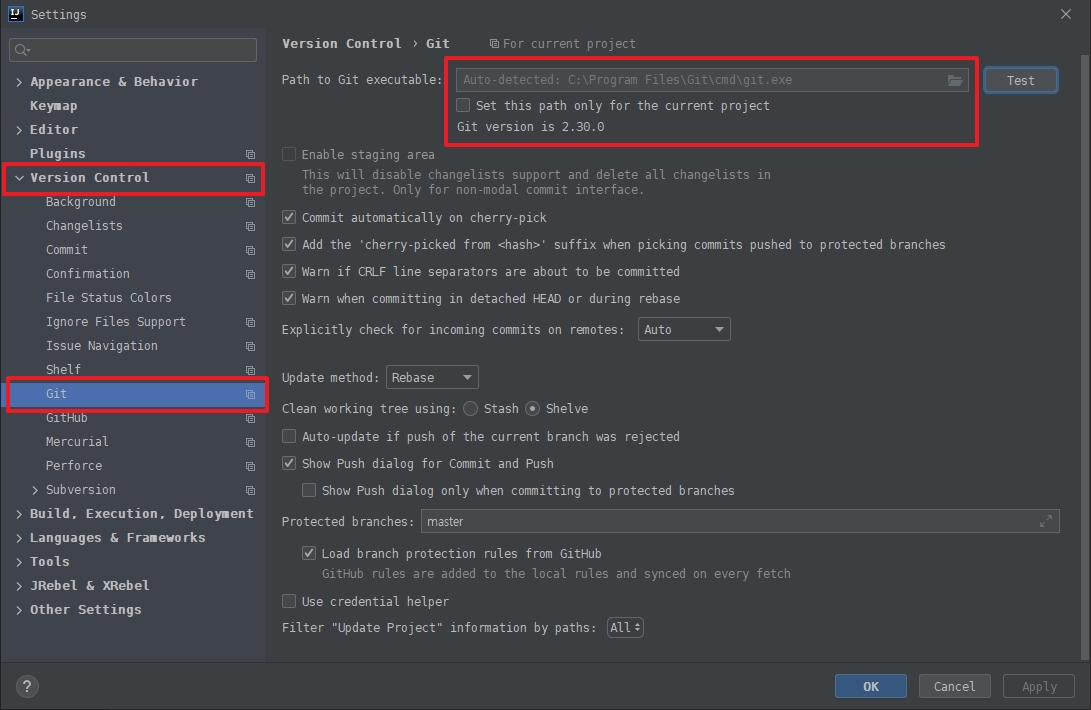This screenshot has height=710, width=1091.
Task: Open the GitHub settings page
Action: point(67,418)
